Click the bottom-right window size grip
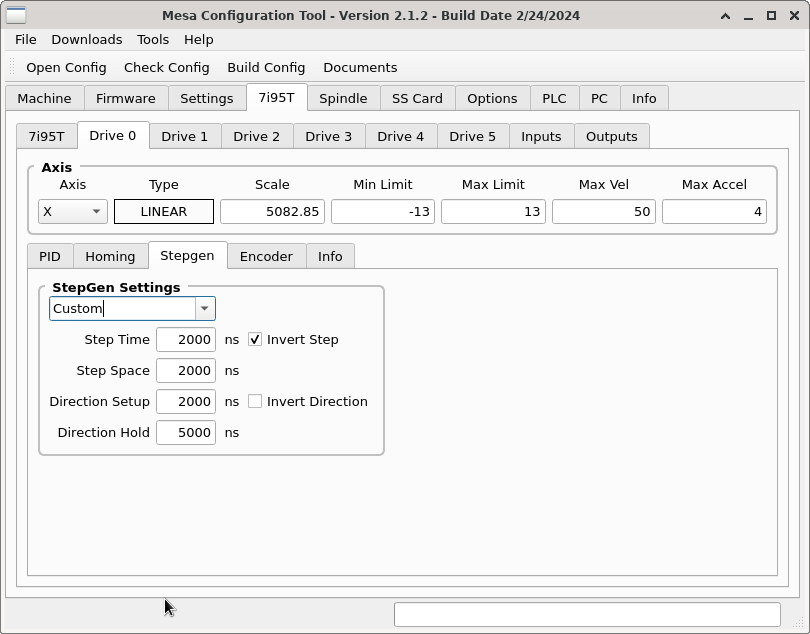Image resolution: width=810 pixels, height=634 pixels. click(799, 624)
